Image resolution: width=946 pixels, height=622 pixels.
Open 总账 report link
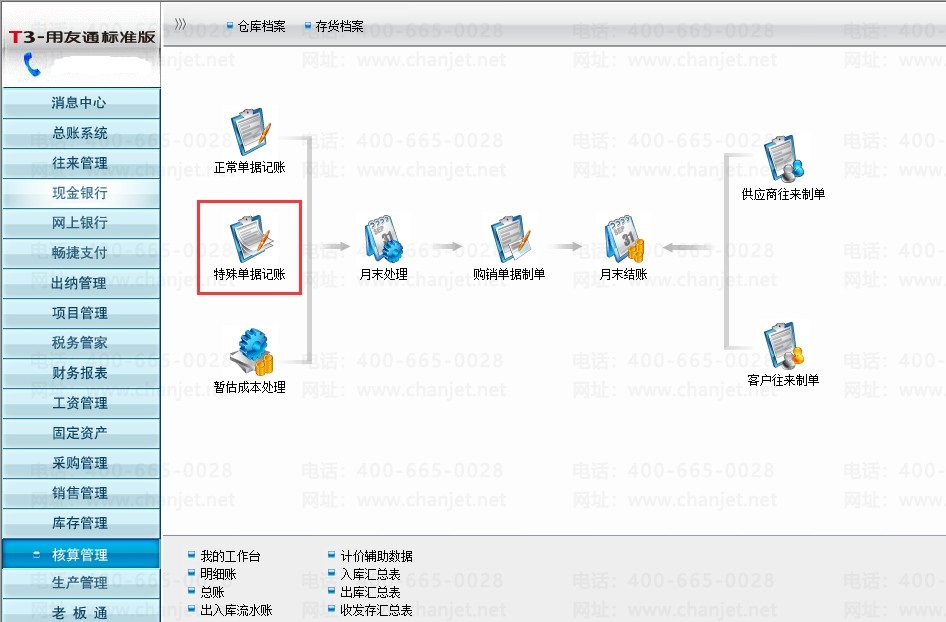coord(212,592)
